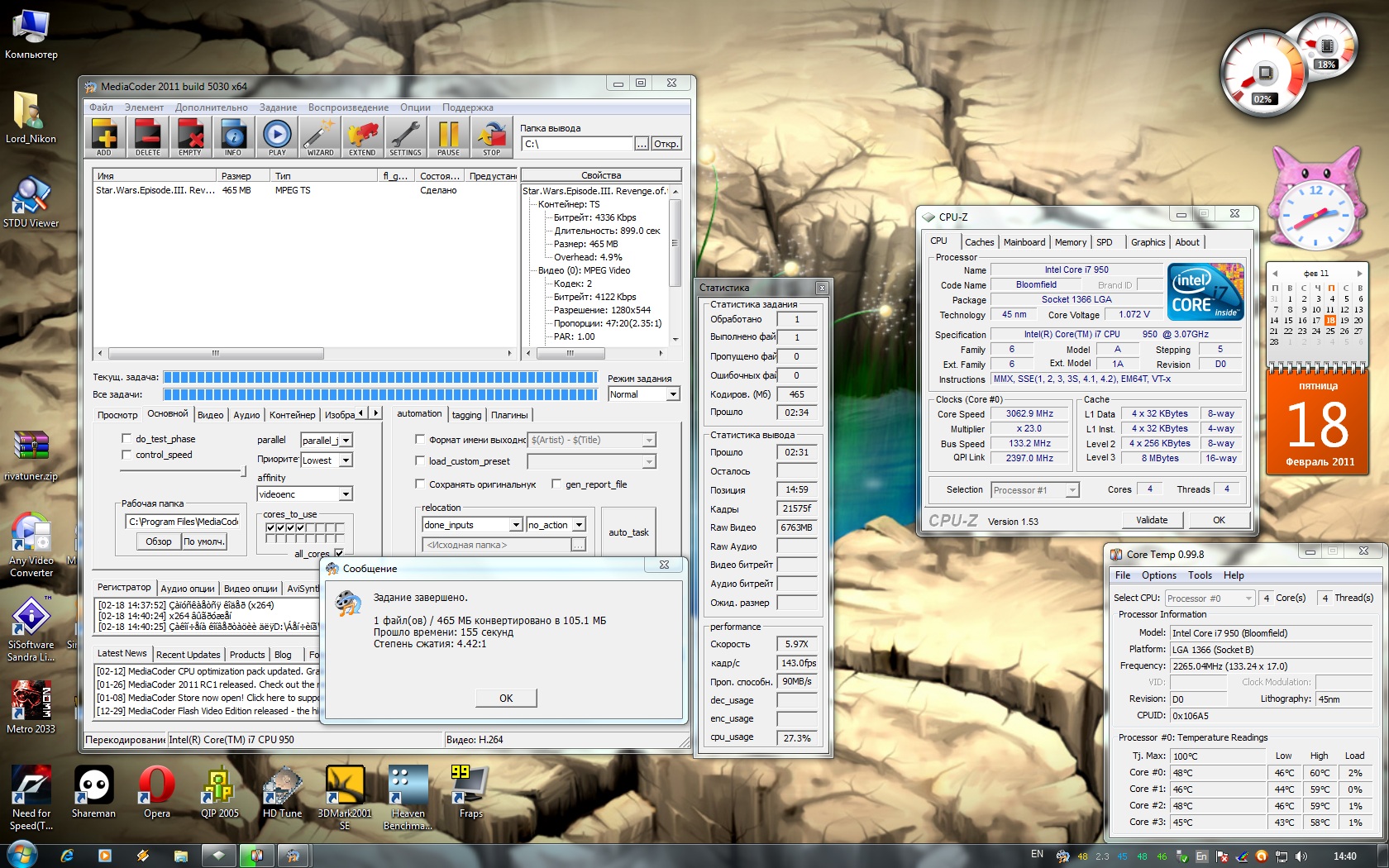Launch HD Tune desktop shortcut

[x=283, y=792]
